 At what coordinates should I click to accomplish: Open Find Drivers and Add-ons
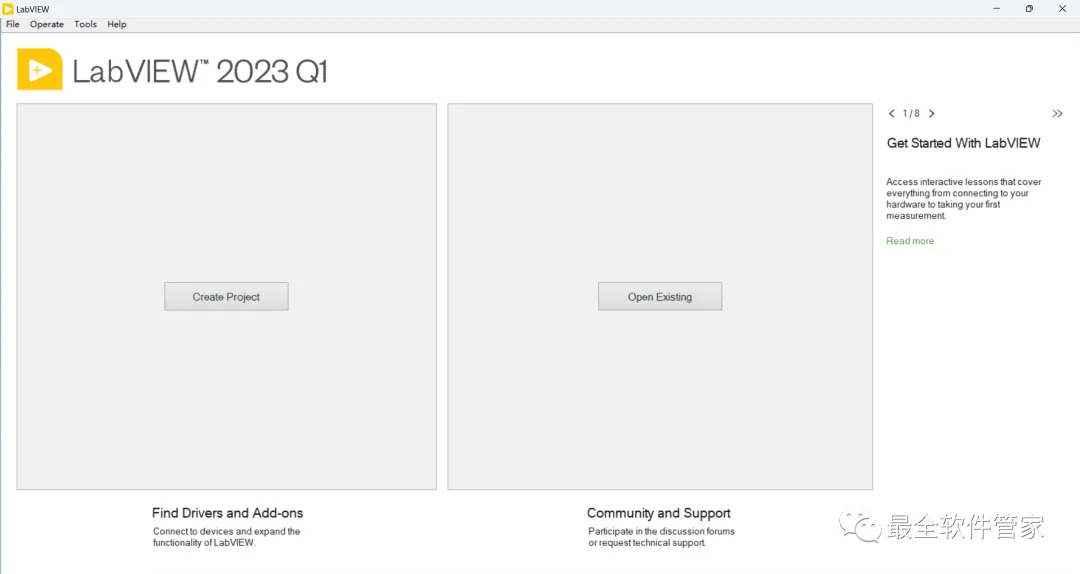coord(227,513)
